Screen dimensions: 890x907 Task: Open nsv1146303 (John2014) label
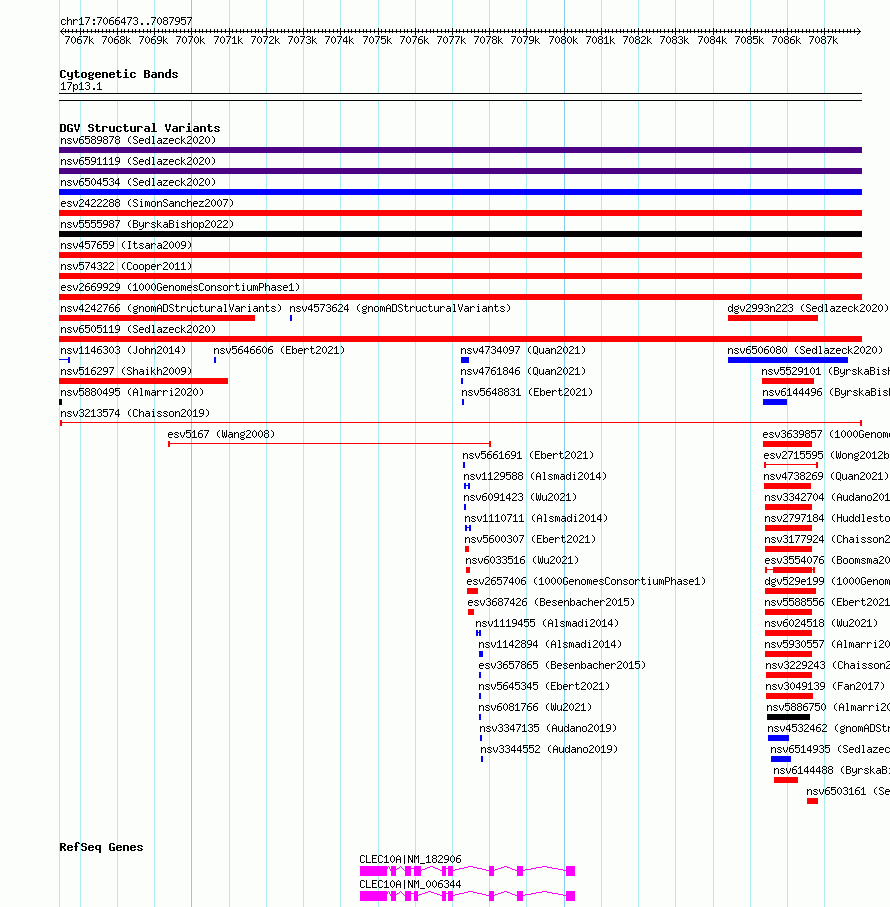point(123,351)
